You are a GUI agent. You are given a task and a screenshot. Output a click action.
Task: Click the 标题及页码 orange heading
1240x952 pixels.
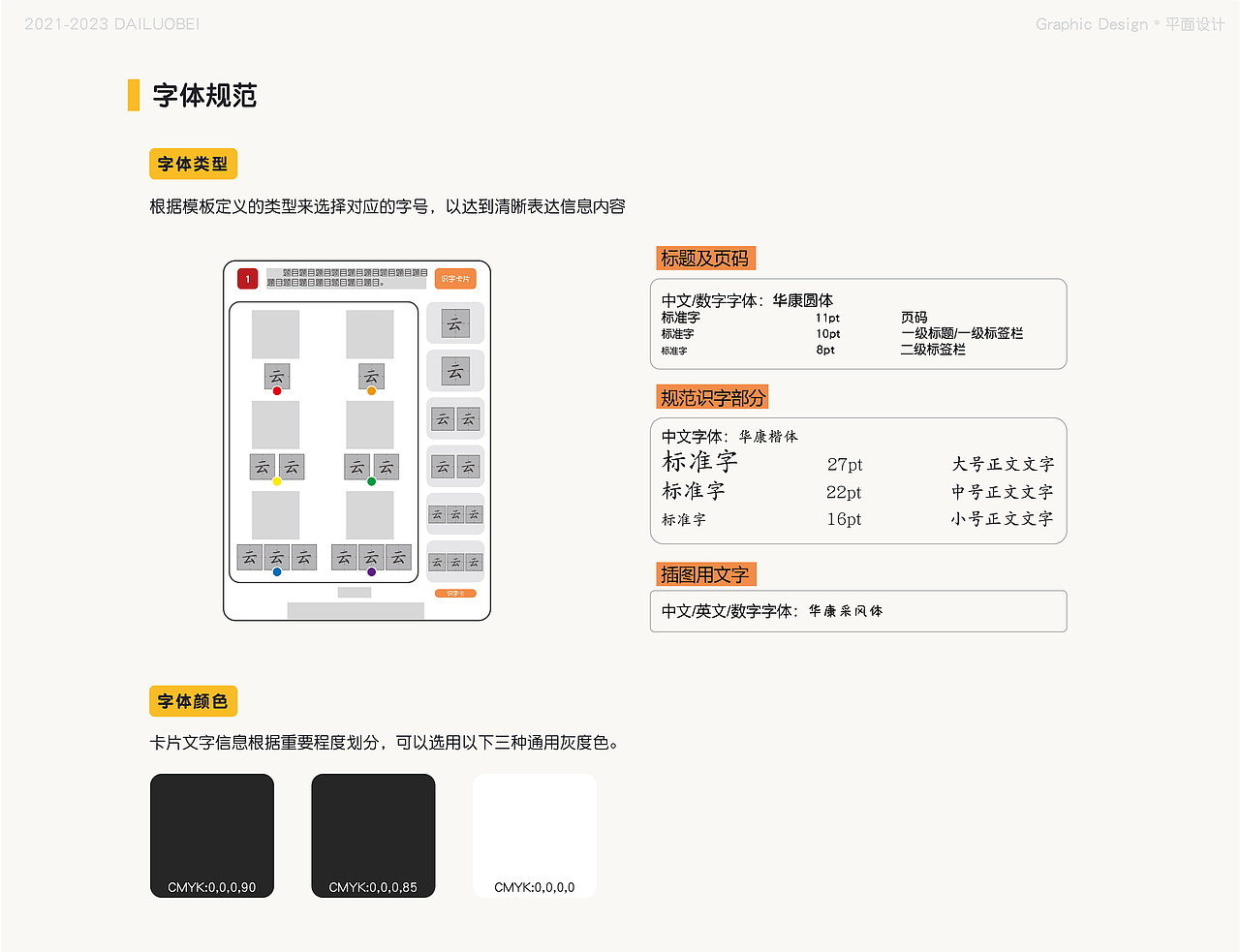click(x=705, y=259)
